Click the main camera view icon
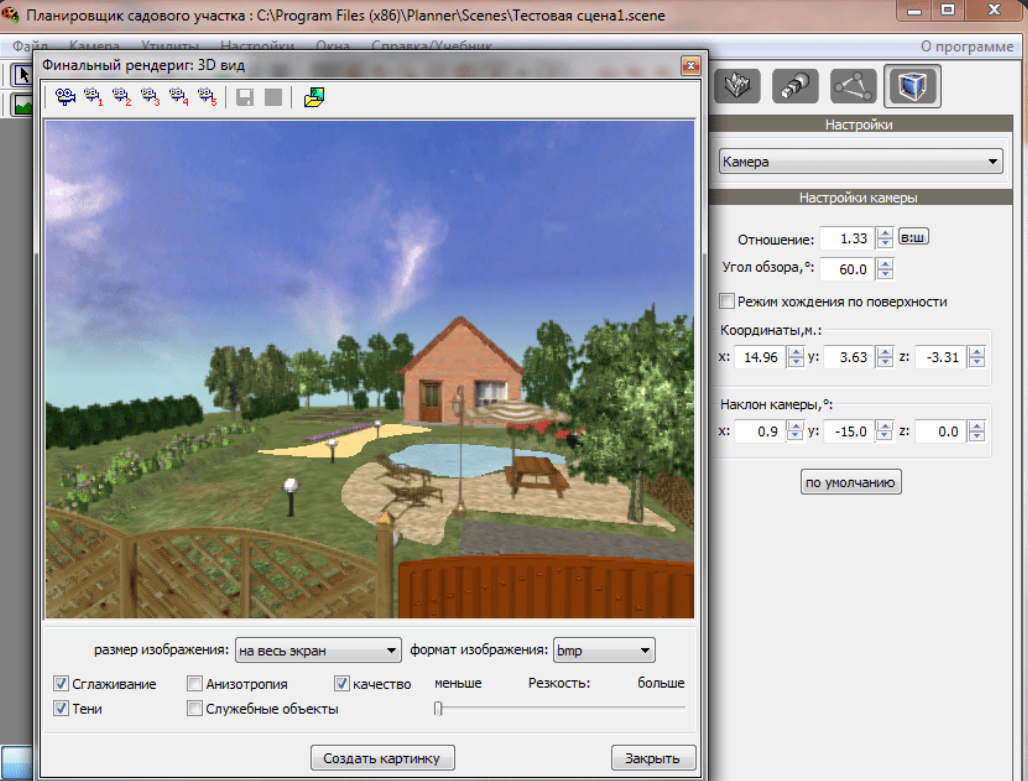 pyautogui.click(x=65, y=97)
